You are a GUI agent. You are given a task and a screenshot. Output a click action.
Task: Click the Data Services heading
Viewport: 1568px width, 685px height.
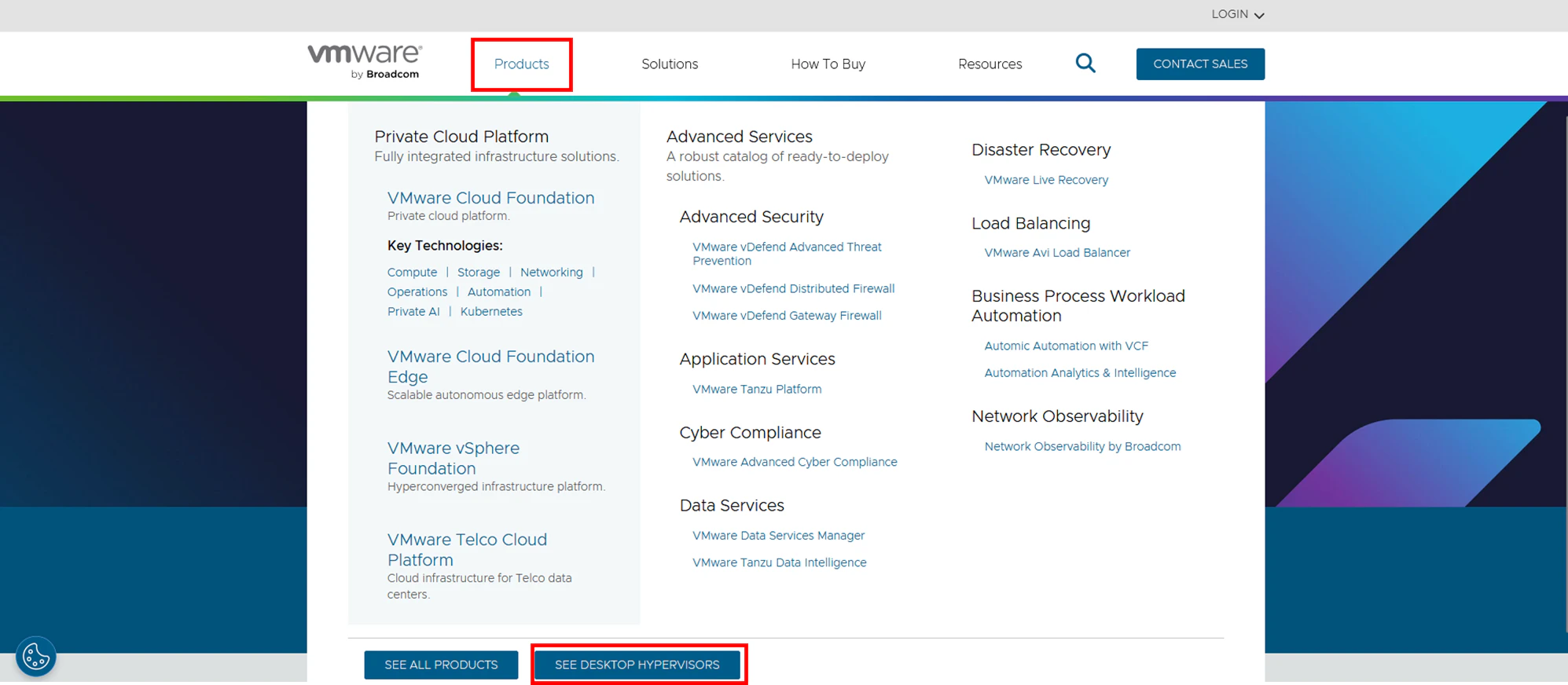click(x=732, y=506)
